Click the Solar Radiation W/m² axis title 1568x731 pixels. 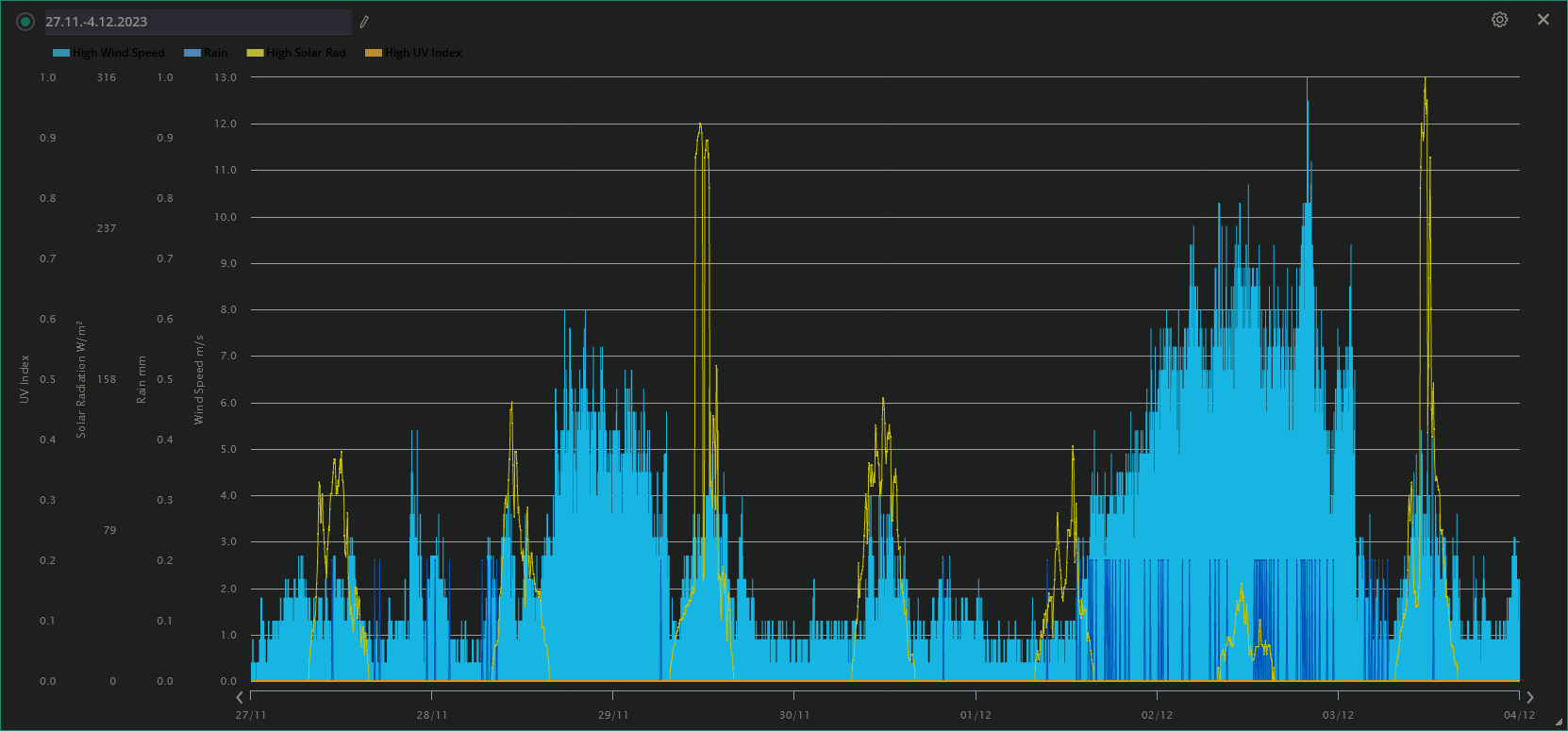tap(81, 379)
